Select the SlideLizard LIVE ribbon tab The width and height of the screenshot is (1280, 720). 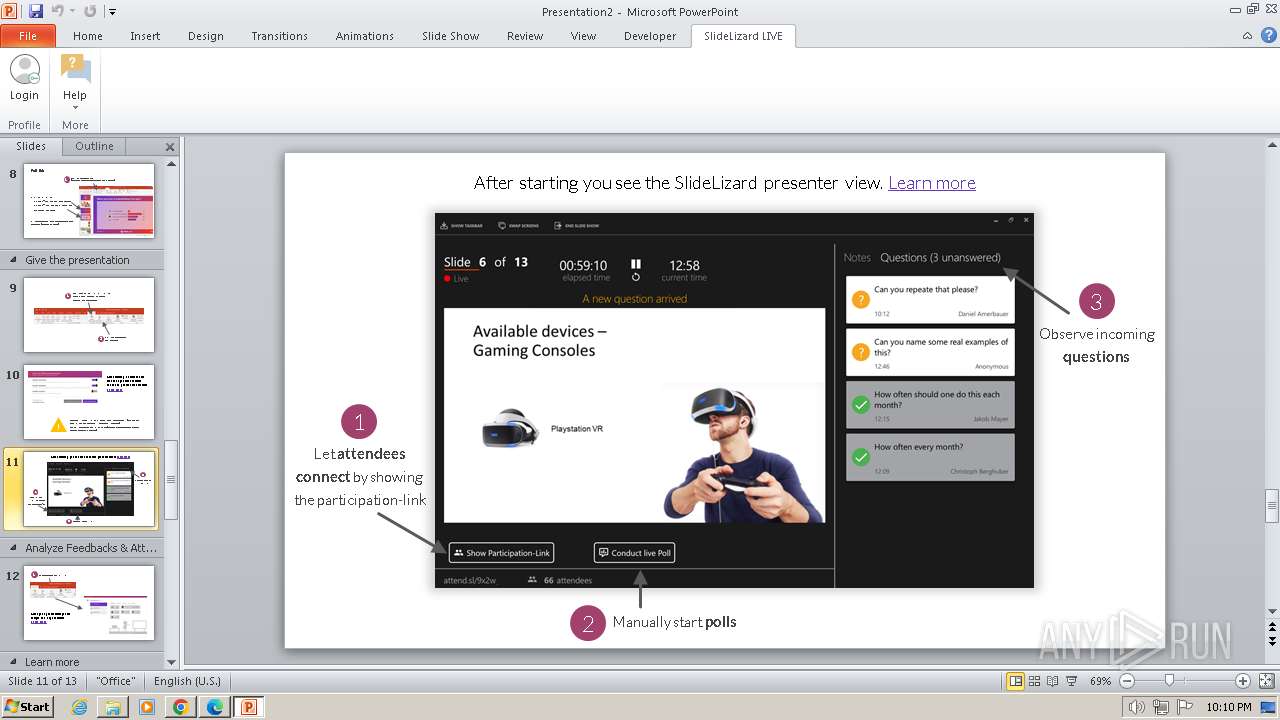point(743,36)
